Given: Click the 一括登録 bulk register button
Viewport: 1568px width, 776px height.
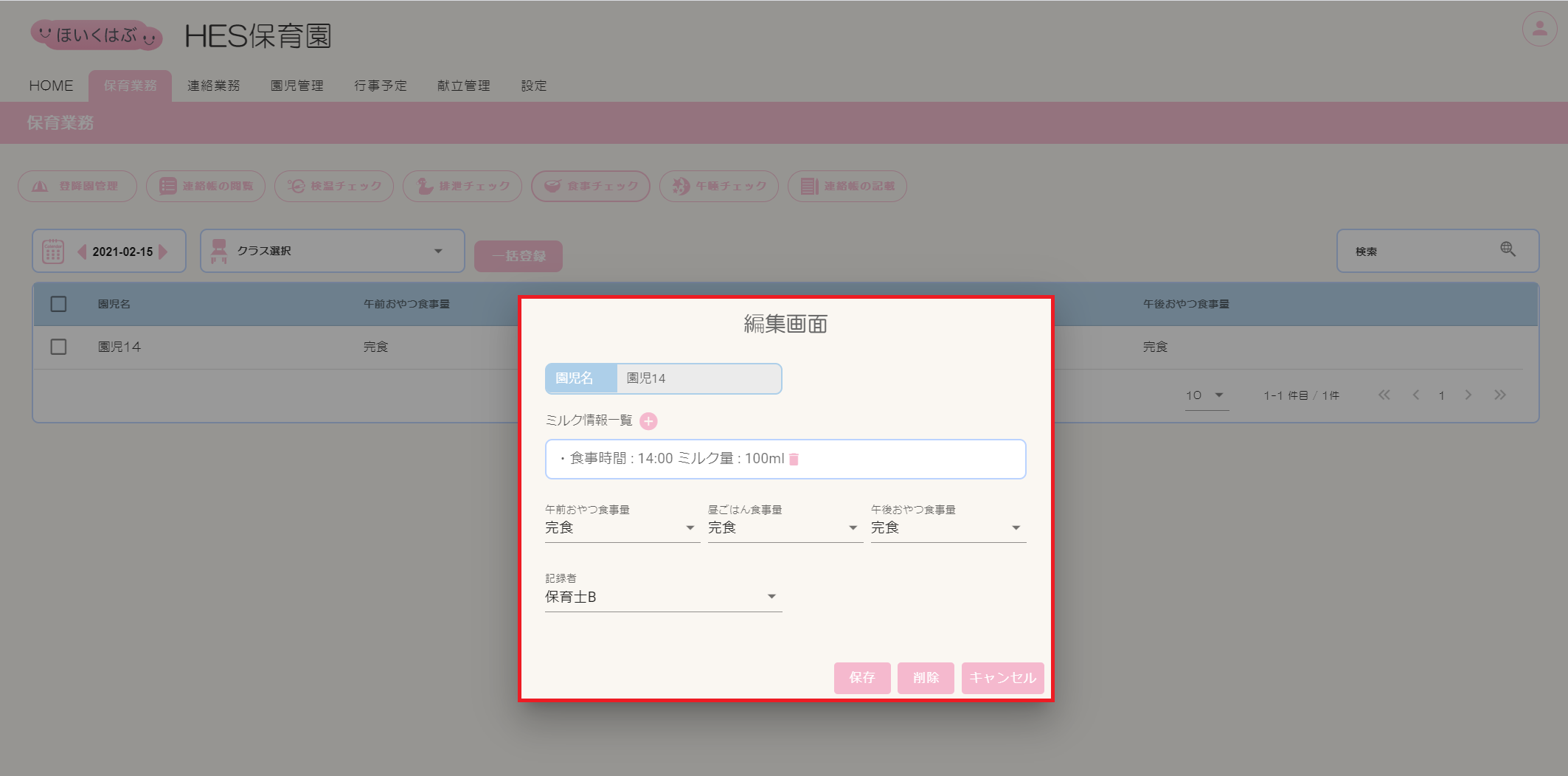Looking at the screenshot, I should coord(518,256).
